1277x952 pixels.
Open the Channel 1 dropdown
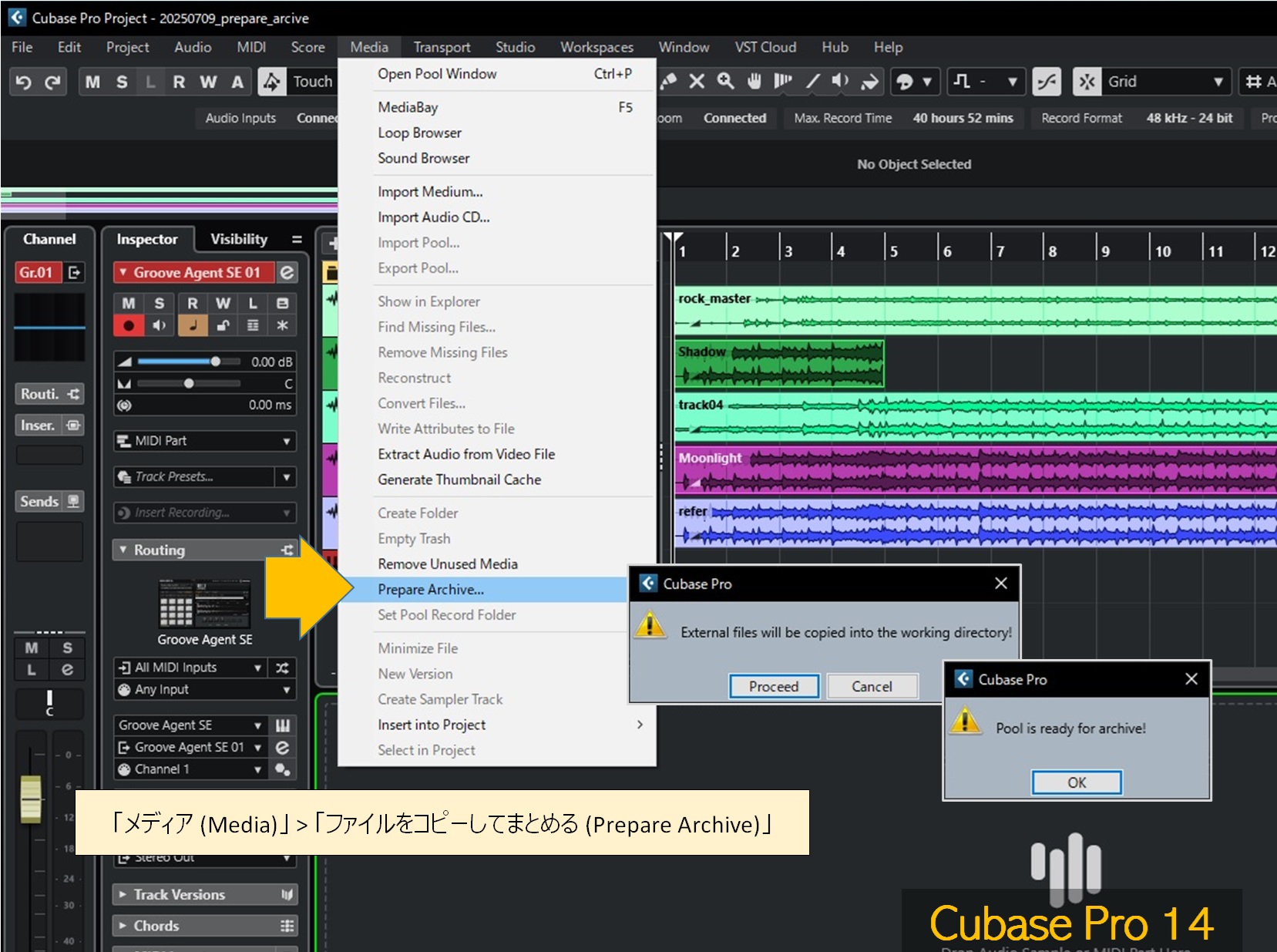click(191, 769)
